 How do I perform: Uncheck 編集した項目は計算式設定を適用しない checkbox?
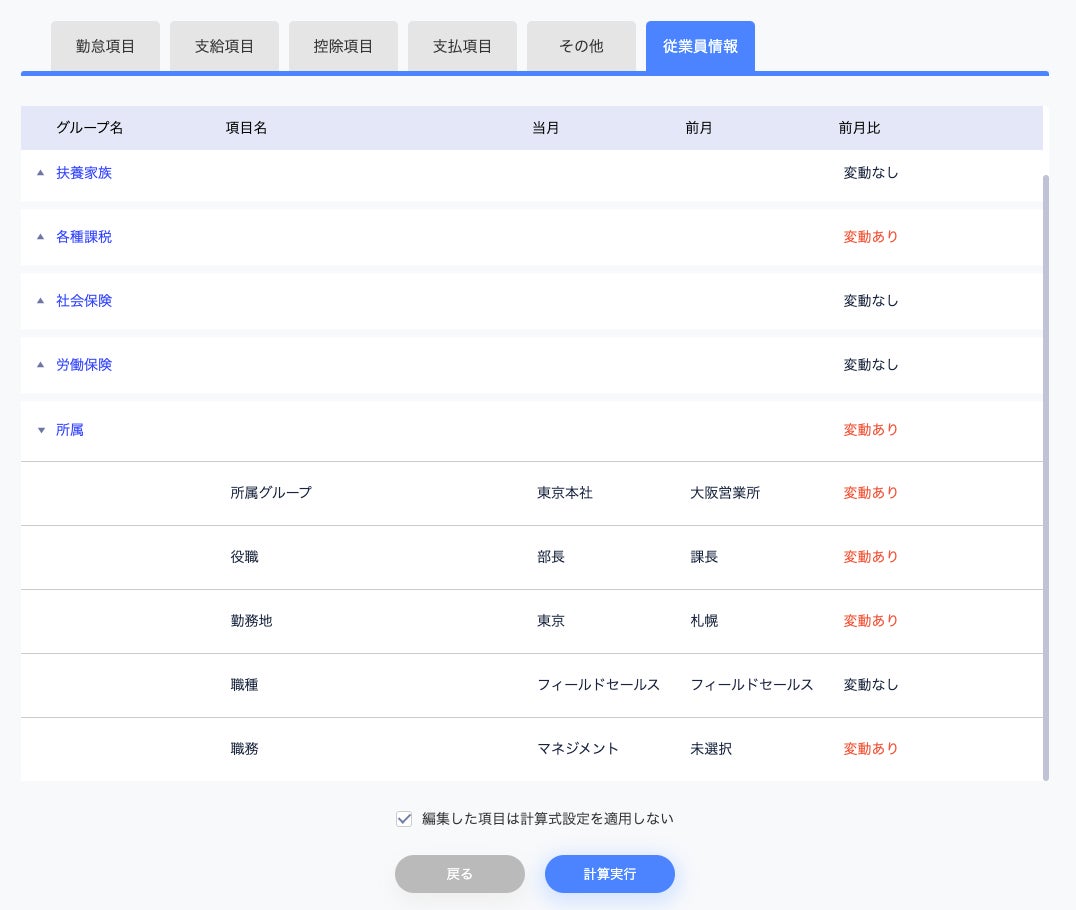(x=404, y=819)
